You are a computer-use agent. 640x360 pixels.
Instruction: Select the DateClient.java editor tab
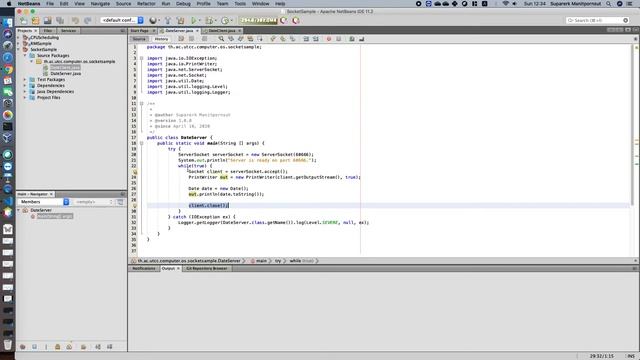coord(222,31)
